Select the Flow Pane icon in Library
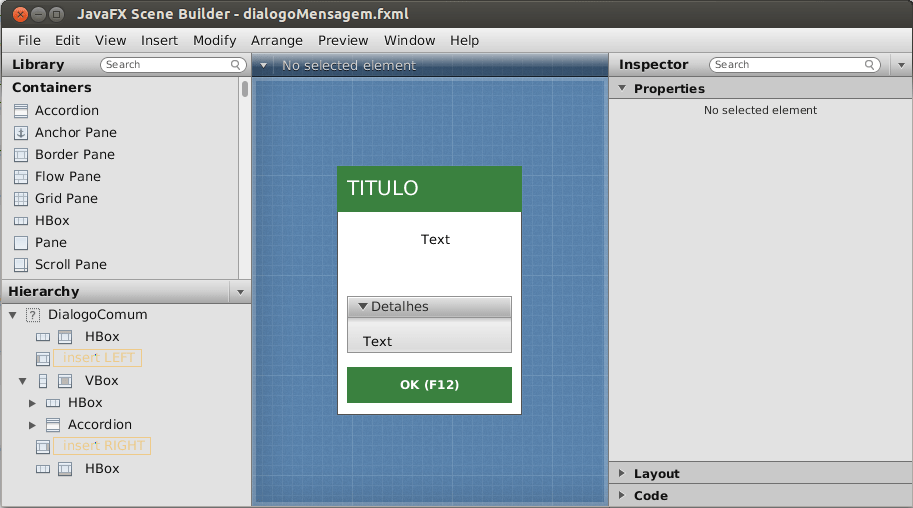This screenshot has width=913, height=508. tap(21, 177)
